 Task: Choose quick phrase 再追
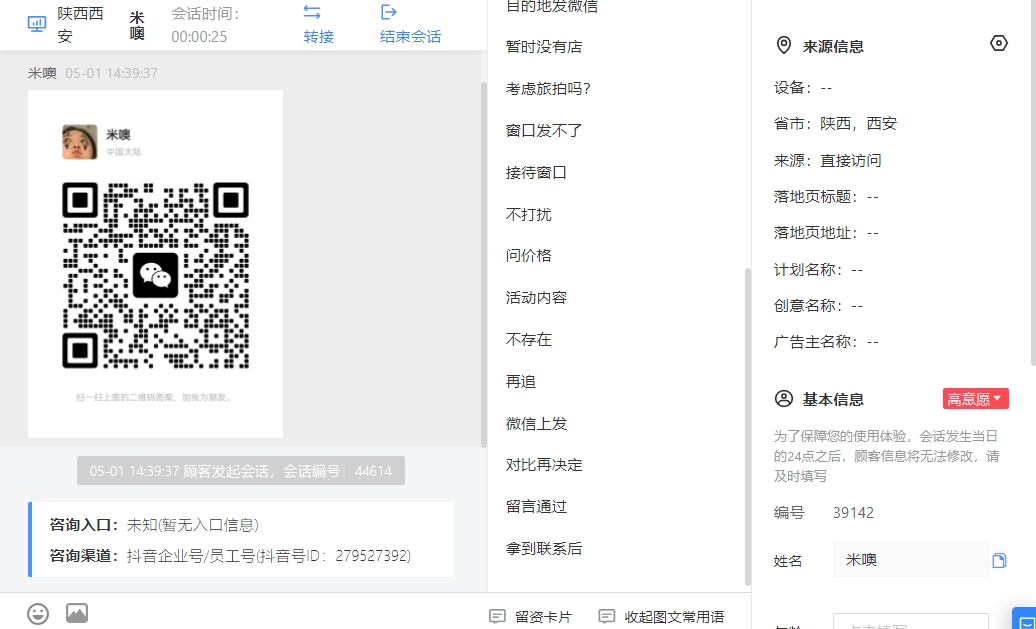[x=521, y=381]
